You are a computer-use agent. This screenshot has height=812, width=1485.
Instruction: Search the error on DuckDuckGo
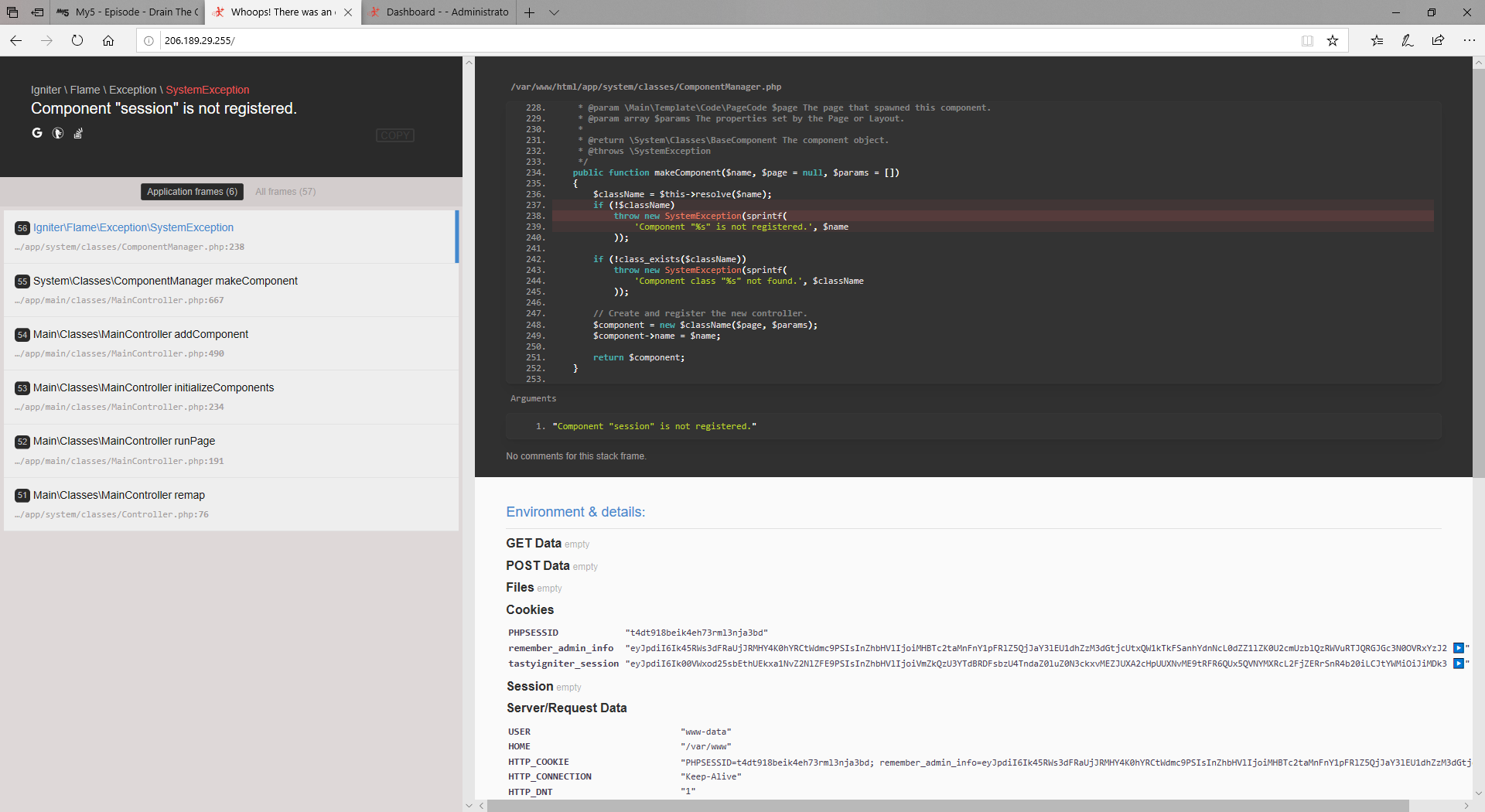tap(57, 133)
